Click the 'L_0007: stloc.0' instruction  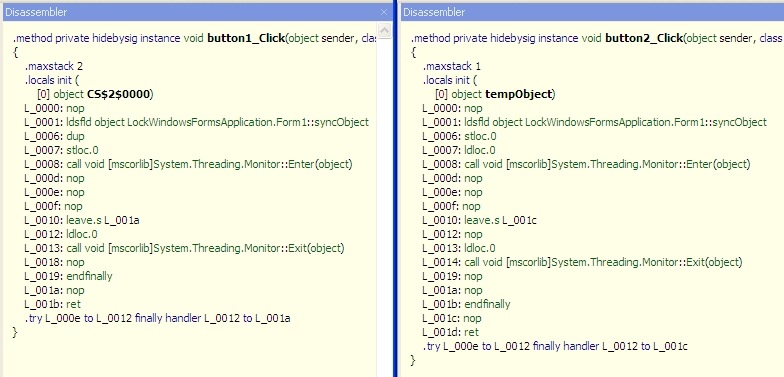click(61, 150)
